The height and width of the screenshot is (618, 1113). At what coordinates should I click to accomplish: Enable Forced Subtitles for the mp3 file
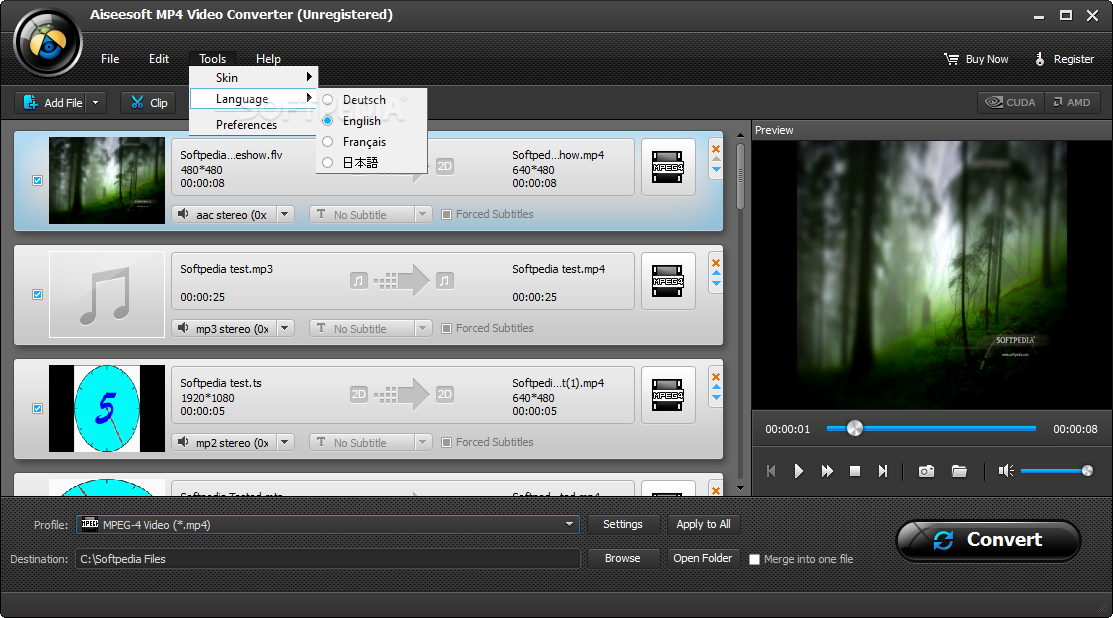(446, 329)
